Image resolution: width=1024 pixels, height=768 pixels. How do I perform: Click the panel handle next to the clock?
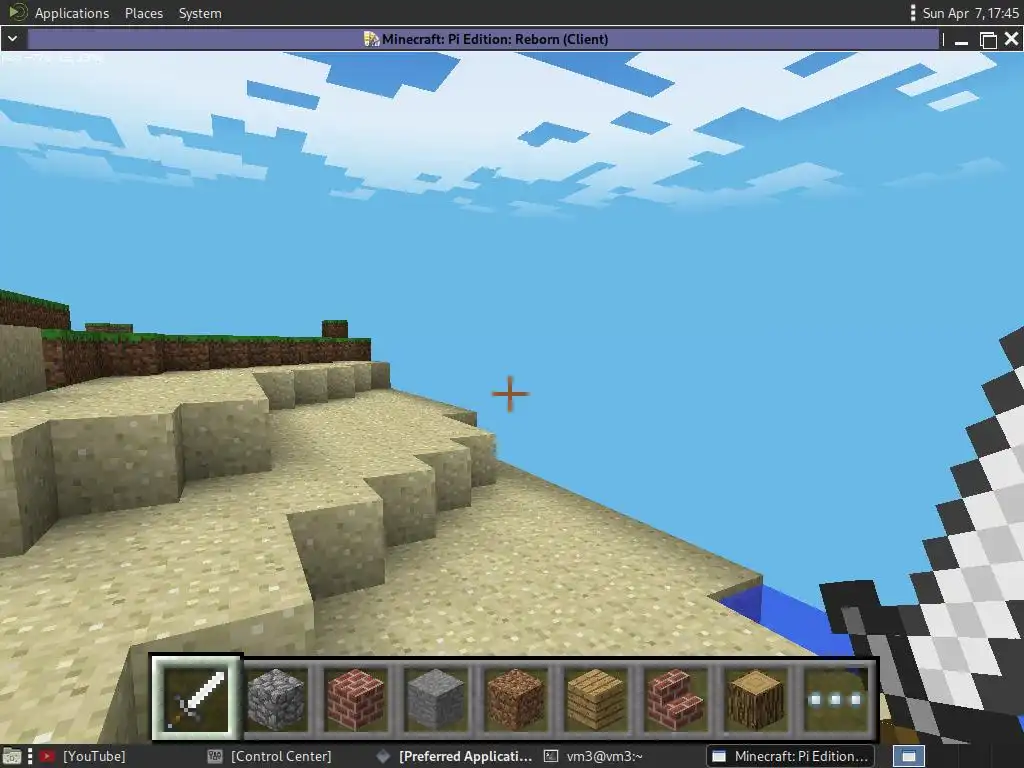click(x=912, y=13)
